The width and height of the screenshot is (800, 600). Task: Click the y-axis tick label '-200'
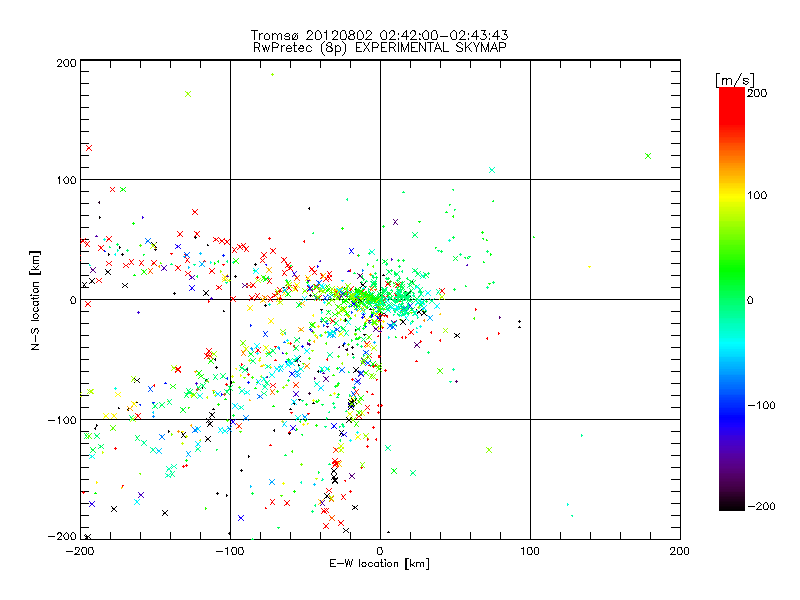point(62,537)
